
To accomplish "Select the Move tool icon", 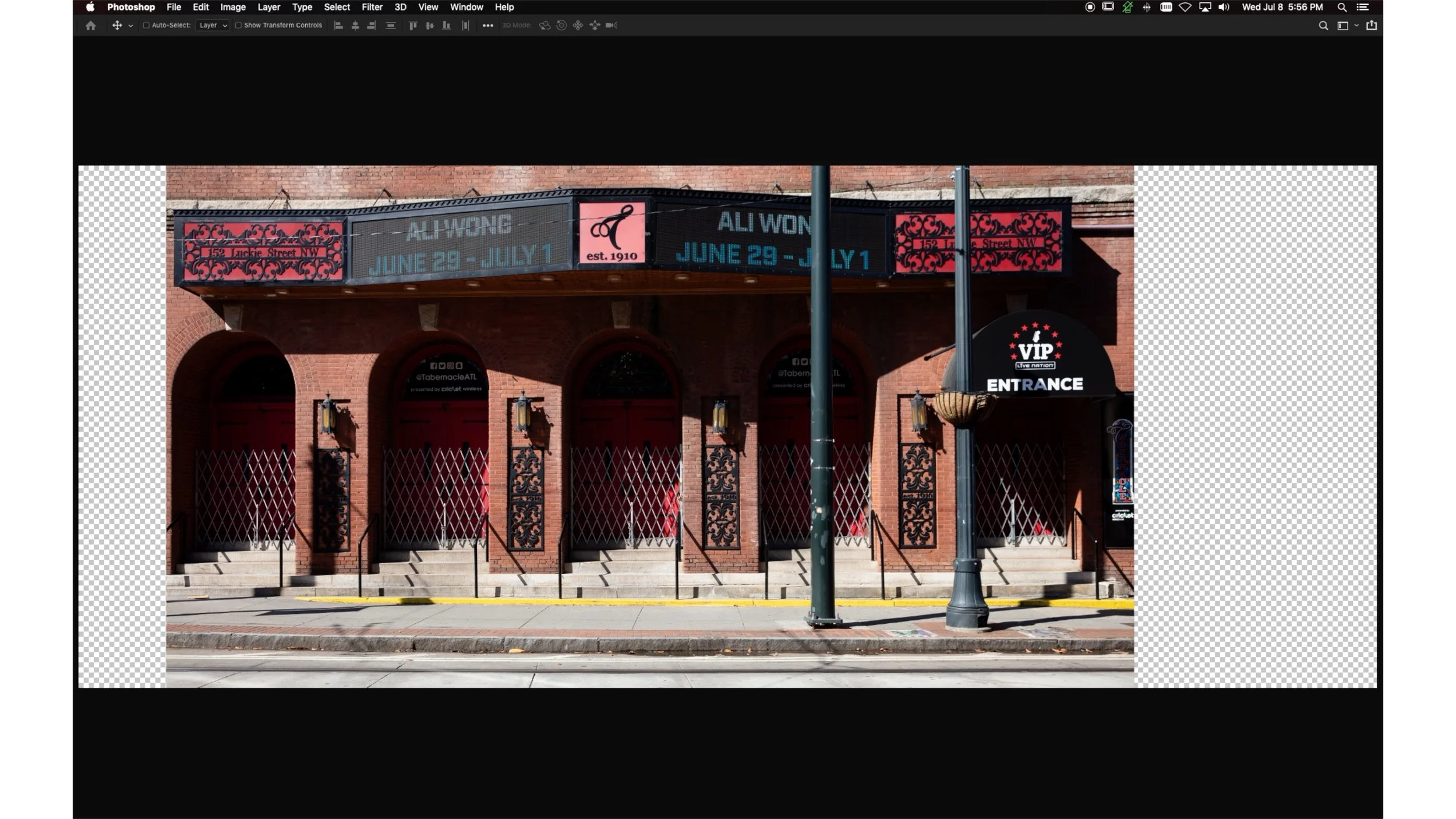I will pyautogui.click(x=117, y=26).
